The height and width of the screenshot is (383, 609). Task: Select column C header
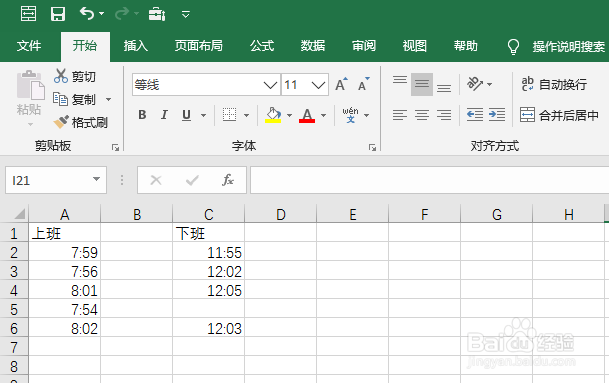[x=209, y=214]
